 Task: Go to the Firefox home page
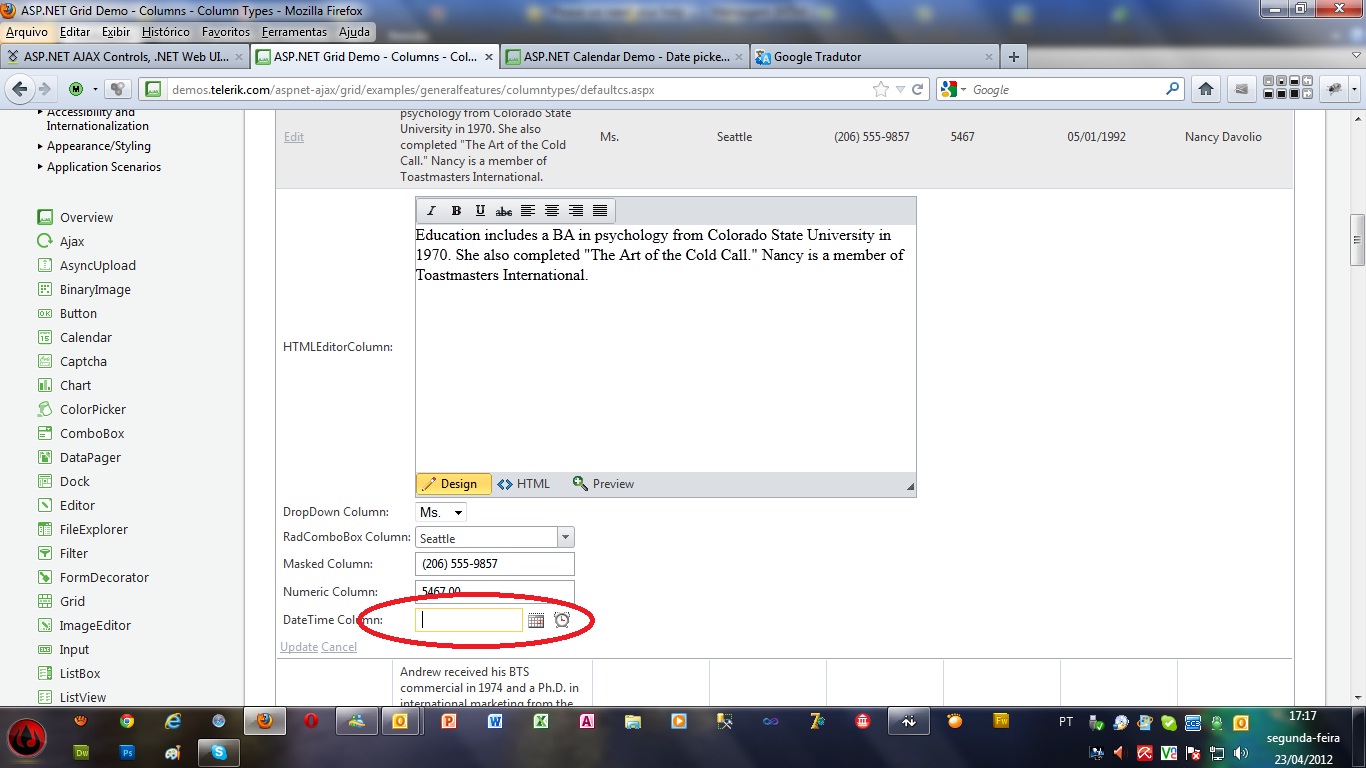(1206, 89)
